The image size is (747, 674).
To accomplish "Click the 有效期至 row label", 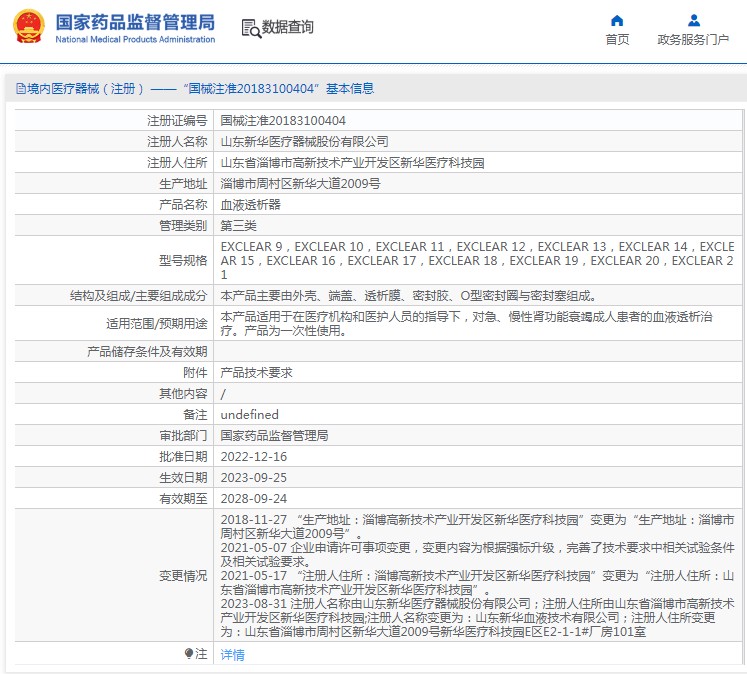I will tap(183, 498).
